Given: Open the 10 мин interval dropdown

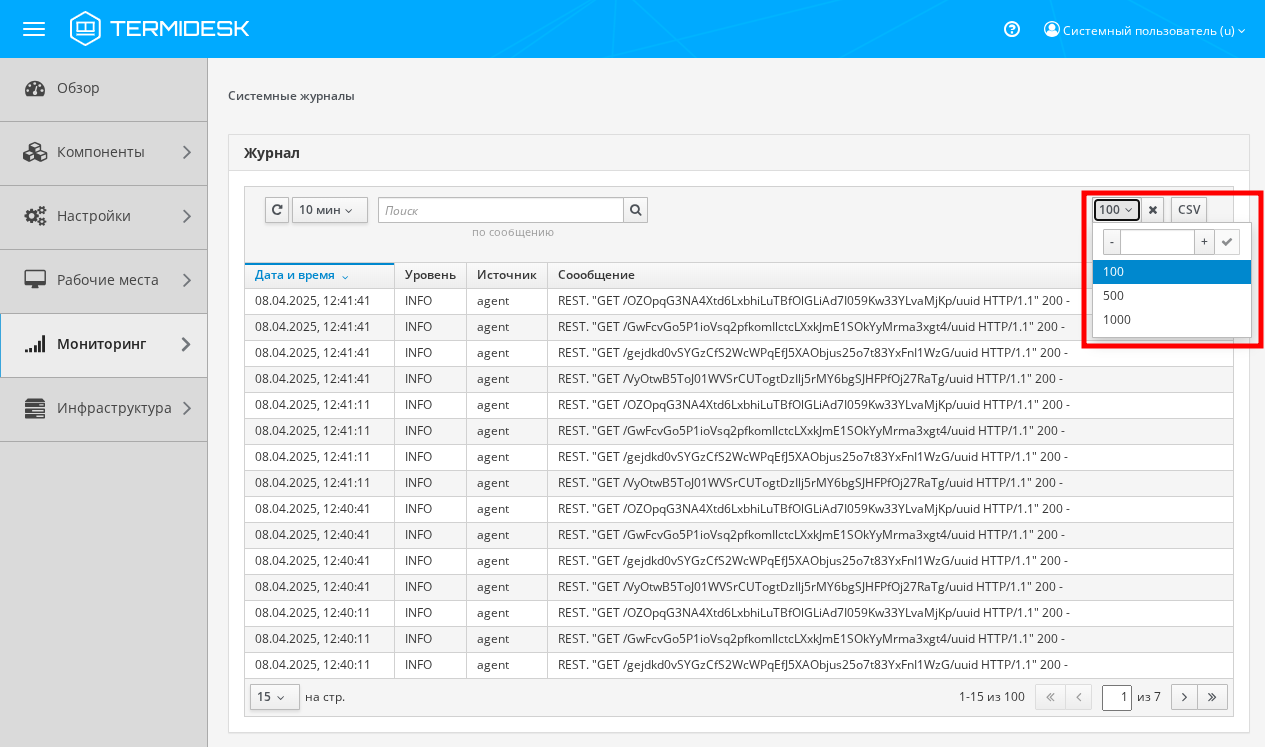Looking at the screenshot, I should [329, 210].
